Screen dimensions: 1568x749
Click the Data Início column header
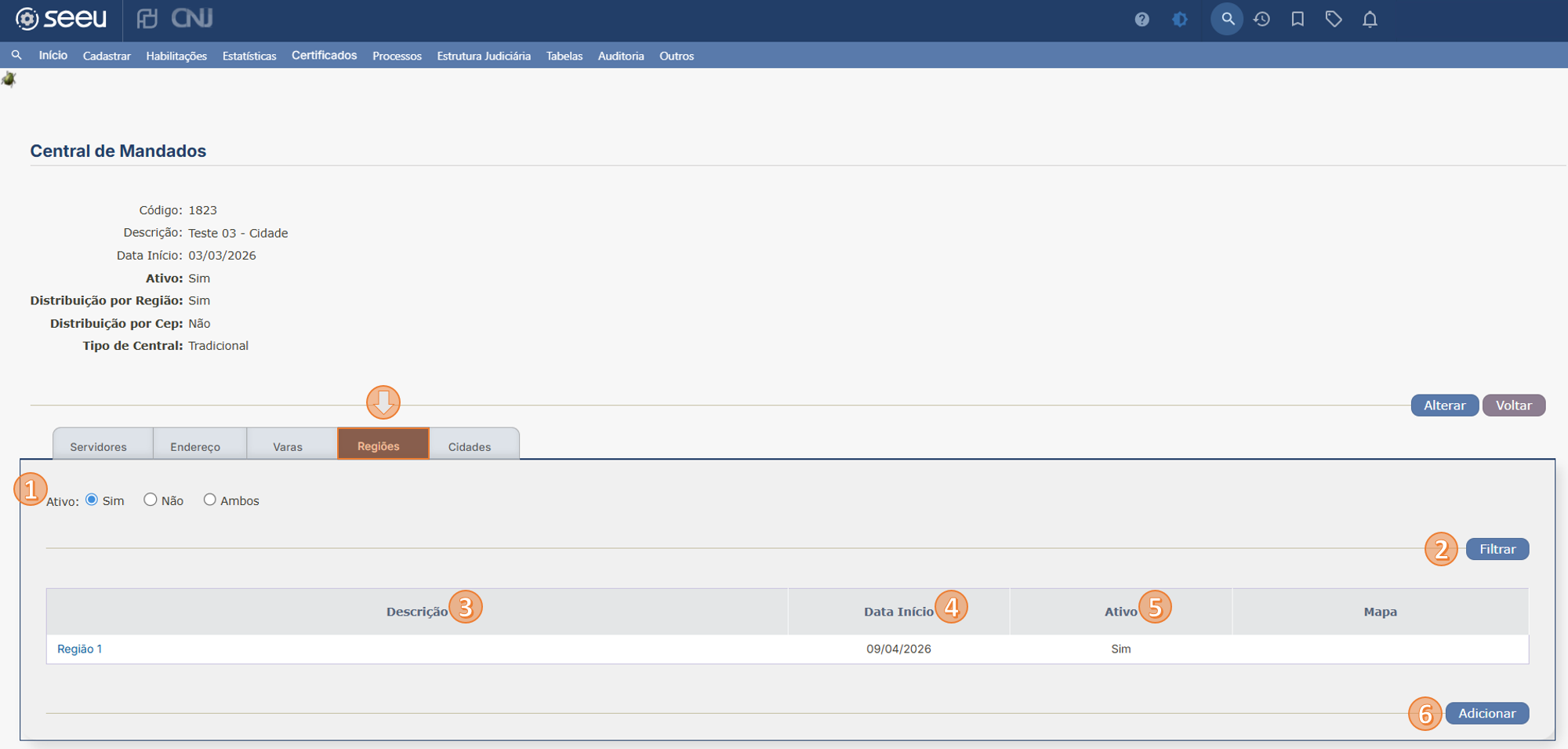pyautogui.click(x=898, y=612)
